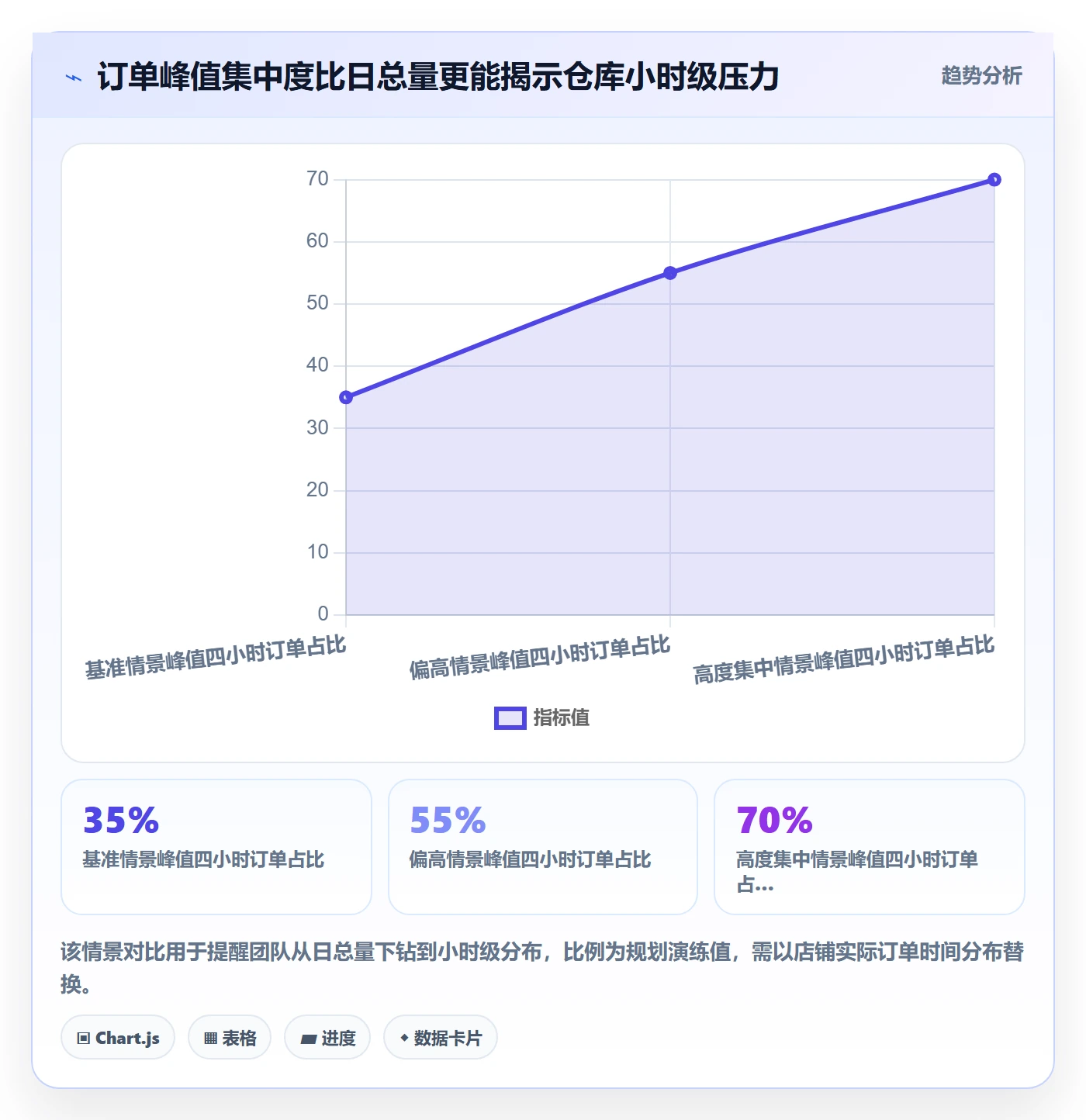Select the 趋势分析 label in header
Screen dimensions: 1086x1120
click(981, 75)
